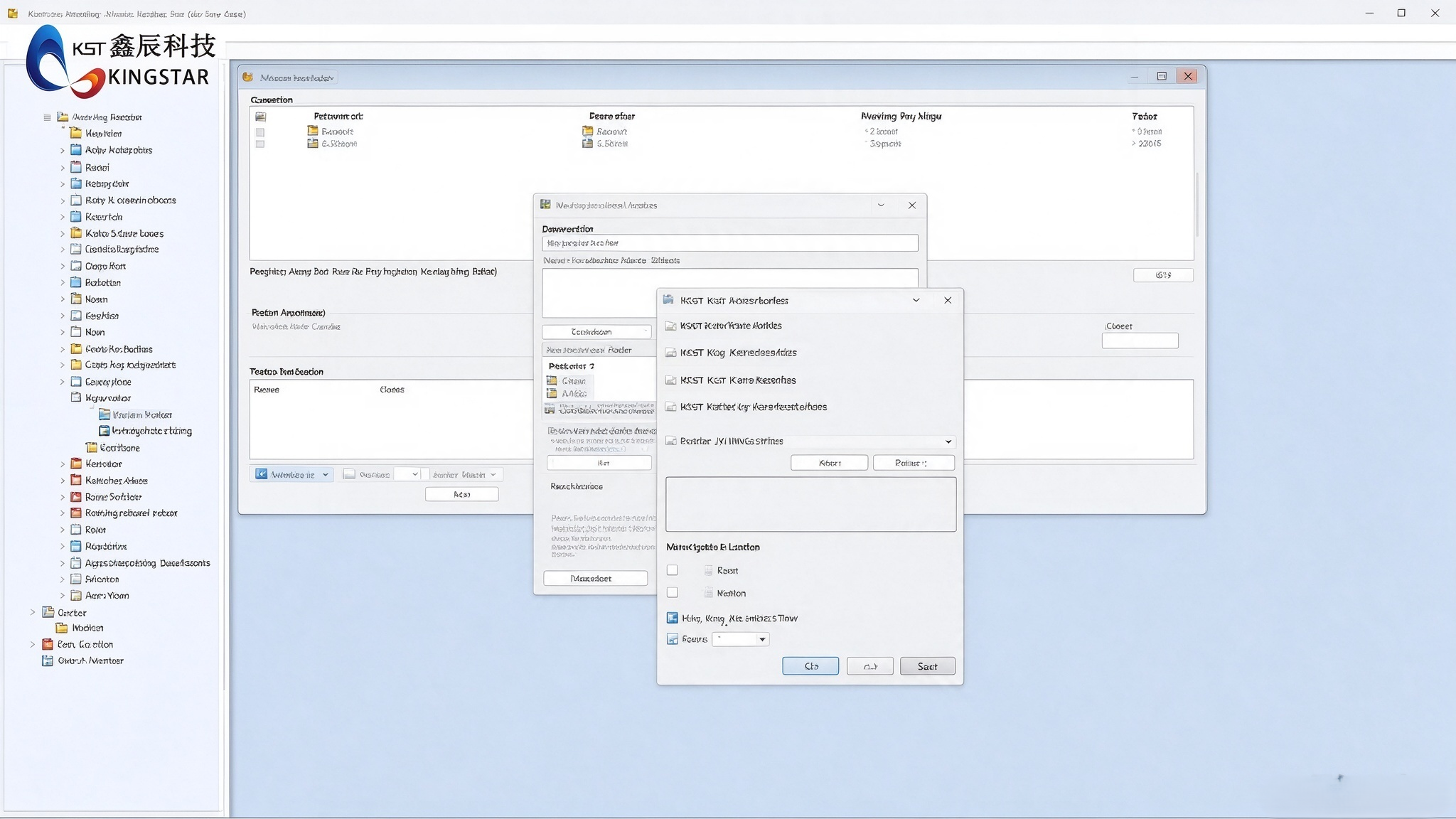
Task: Click the vertical scrollbar of the Connection list
Action: tap(1197, 203)
